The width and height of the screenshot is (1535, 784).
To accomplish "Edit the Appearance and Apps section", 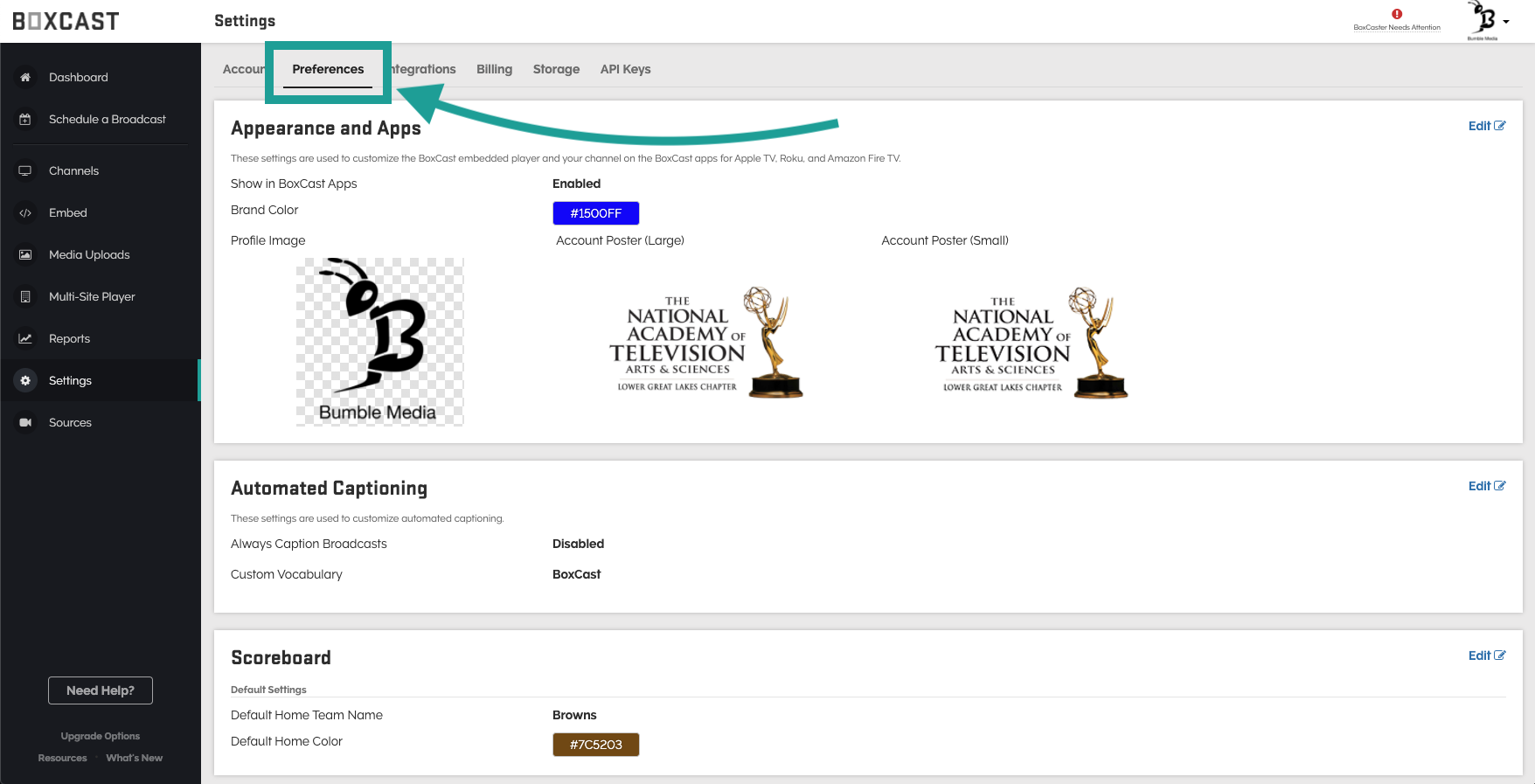I will 1486,126.
